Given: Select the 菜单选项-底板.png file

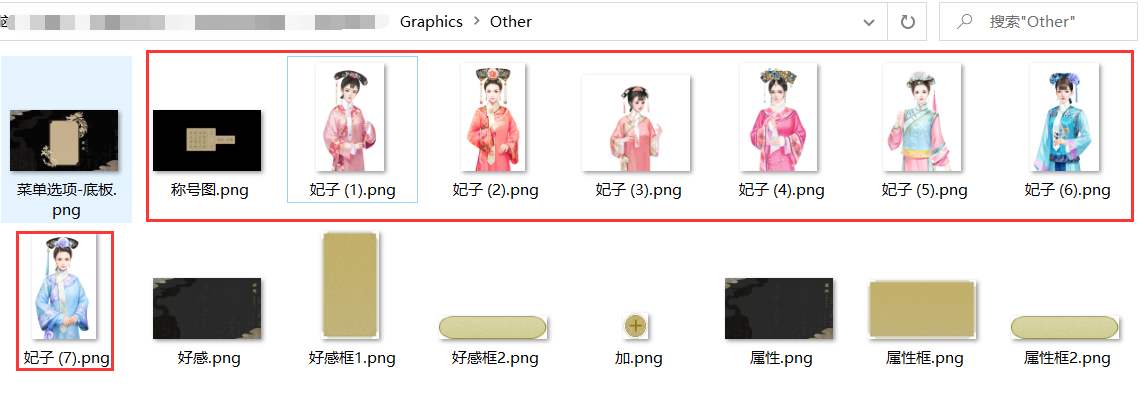Looking at the screenshot, I should pos(66,139).
